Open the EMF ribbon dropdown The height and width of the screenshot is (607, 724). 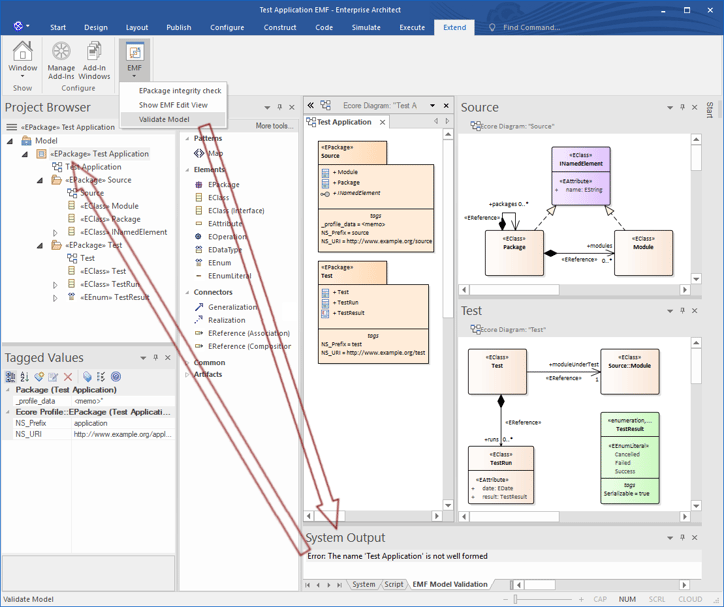[x=134, y=59]
